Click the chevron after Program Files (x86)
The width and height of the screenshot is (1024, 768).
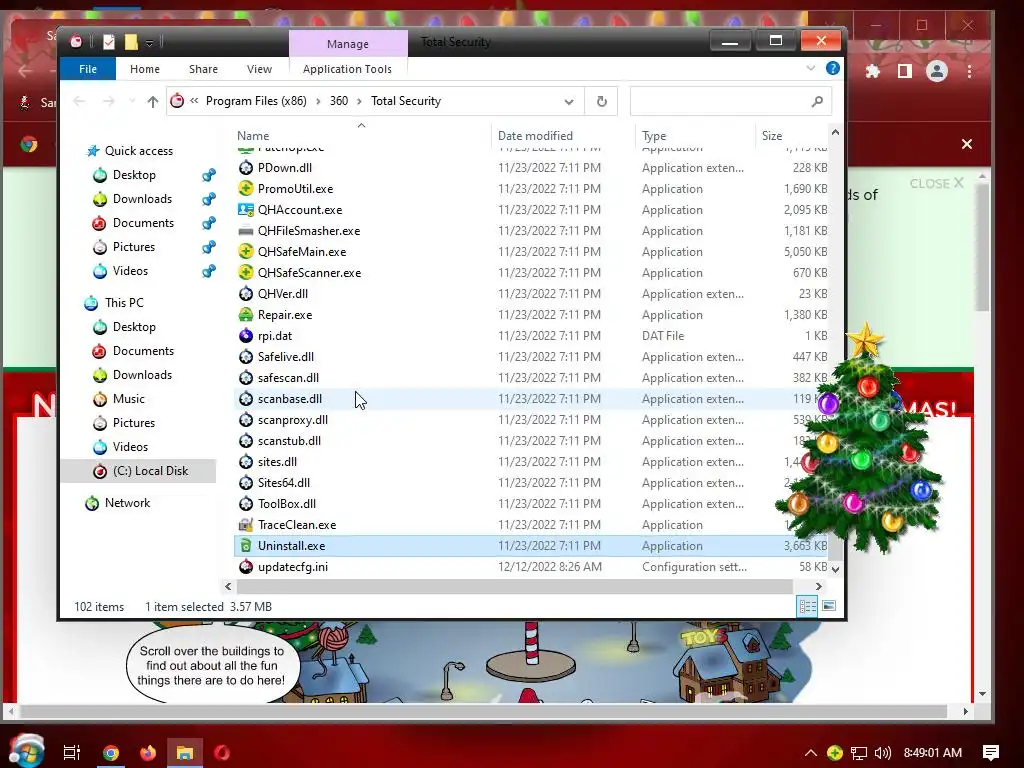(x=318, y=101)
